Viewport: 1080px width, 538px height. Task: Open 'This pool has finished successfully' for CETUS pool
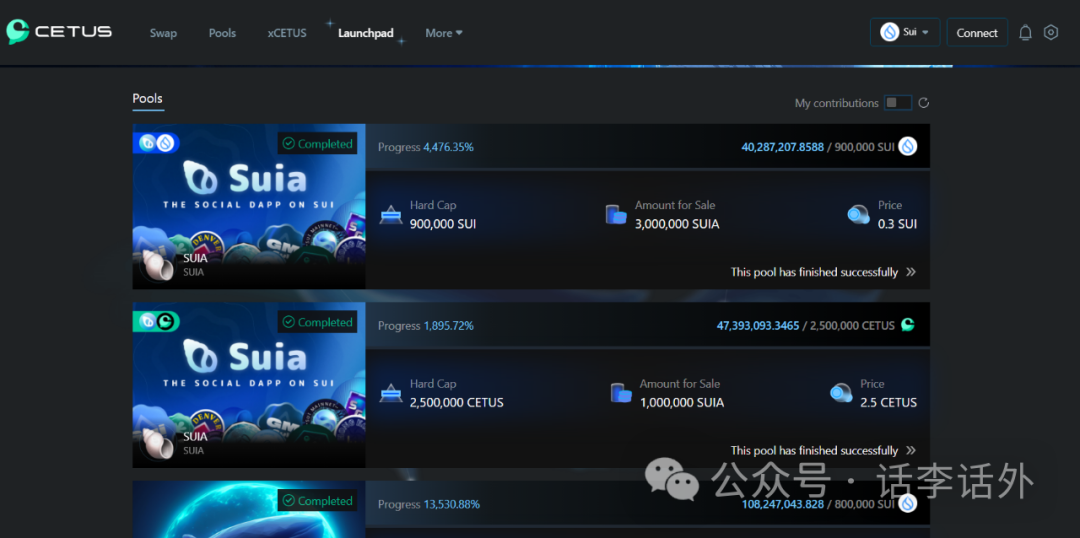click(x=814, y=451)
